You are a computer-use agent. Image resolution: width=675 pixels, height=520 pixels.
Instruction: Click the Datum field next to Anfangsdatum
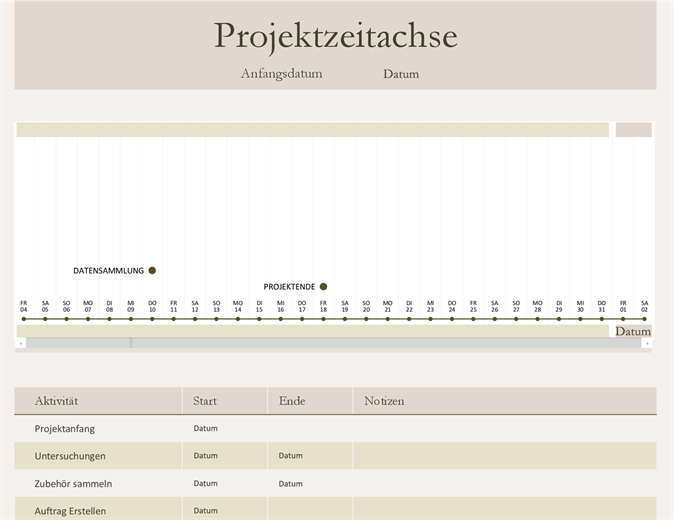tap(401, 74)
